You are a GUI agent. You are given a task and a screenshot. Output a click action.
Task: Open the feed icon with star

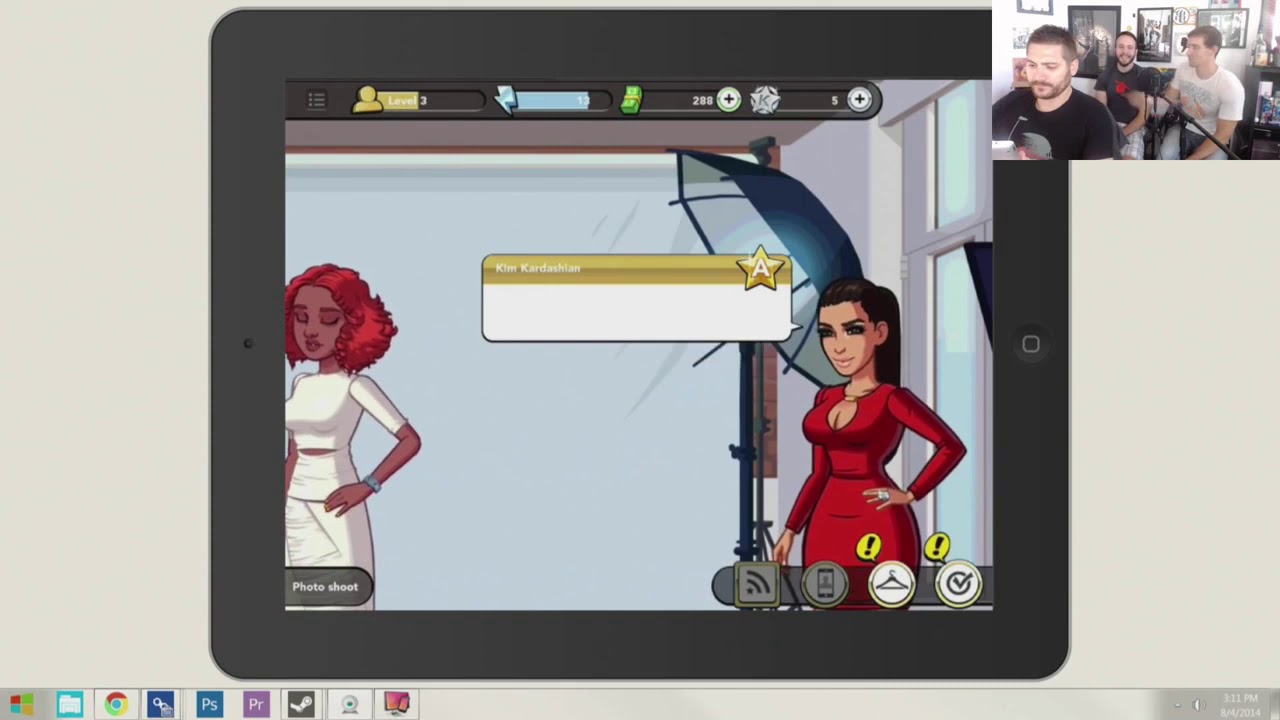[x=757, y=585]
